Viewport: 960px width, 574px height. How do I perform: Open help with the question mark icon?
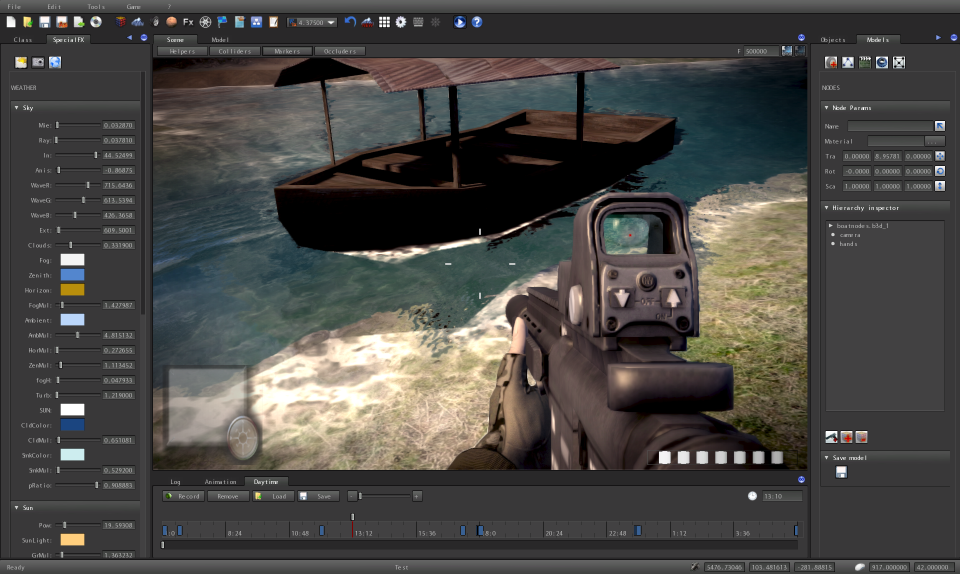tap(477, 22)
